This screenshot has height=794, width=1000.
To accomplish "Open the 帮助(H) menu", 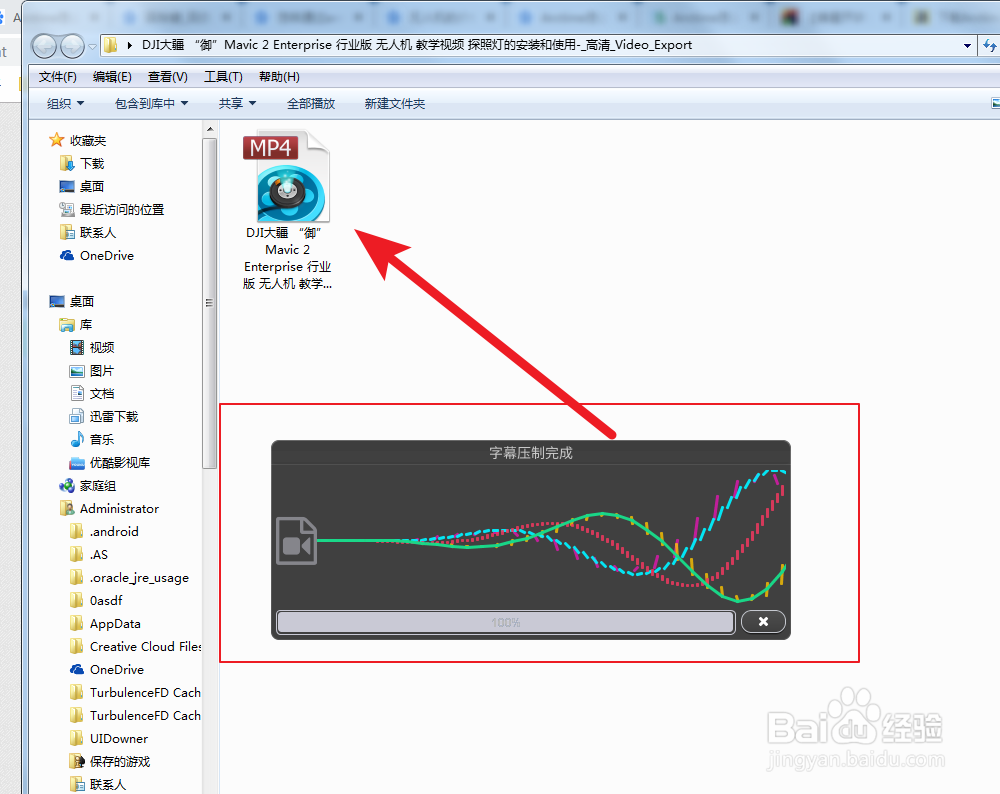I will (279, 77).
